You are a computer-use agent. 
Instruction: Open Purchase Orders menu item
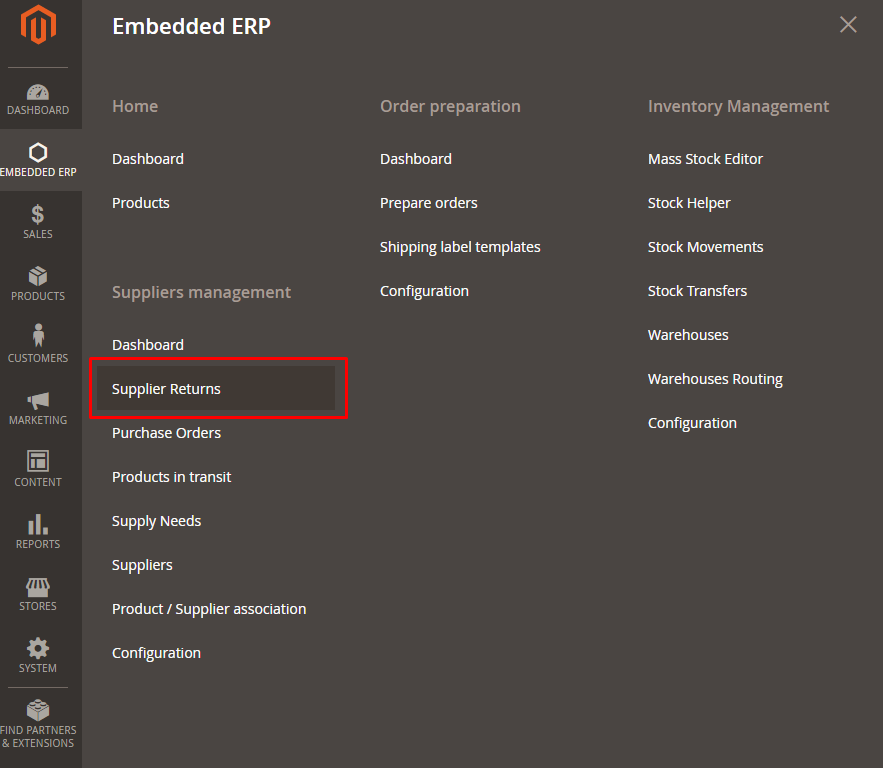pyautogui.click(x=166, y=432)
